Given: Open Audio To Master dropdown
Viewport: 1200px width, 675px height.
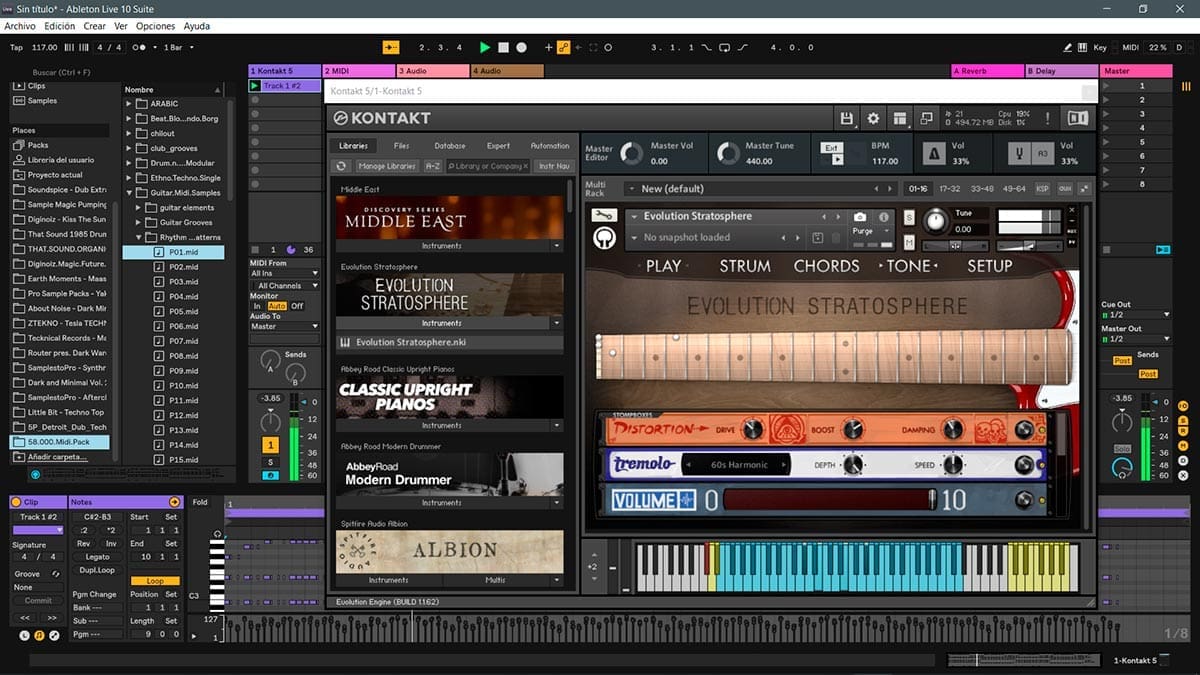Looking at the screenshot, I should click(x=284, y=326).
